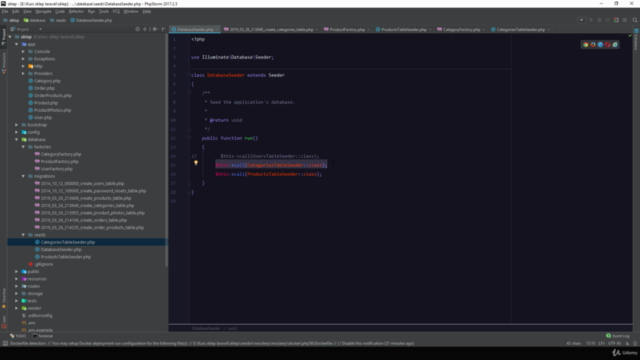The height and width of the screenshot is (360, 640).
Task: Click database breadcrumb in navigation bar
Action: 35,20
